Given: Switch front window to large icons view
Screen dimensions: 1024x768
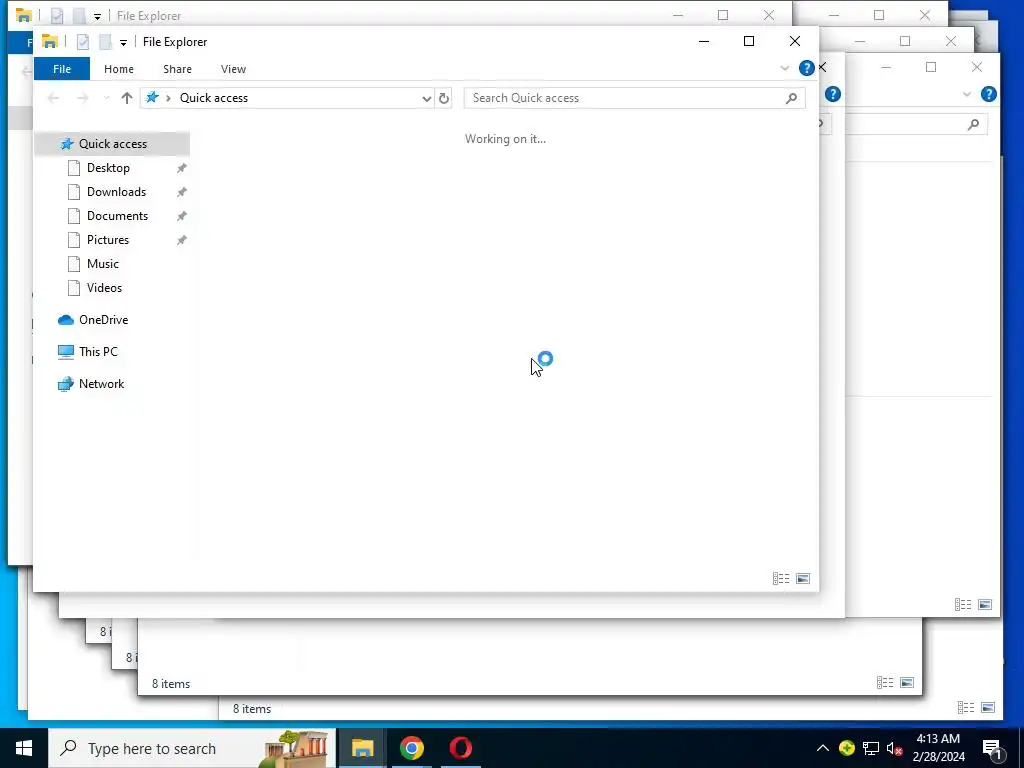Looking at the screenshot, I should (803, 579).
